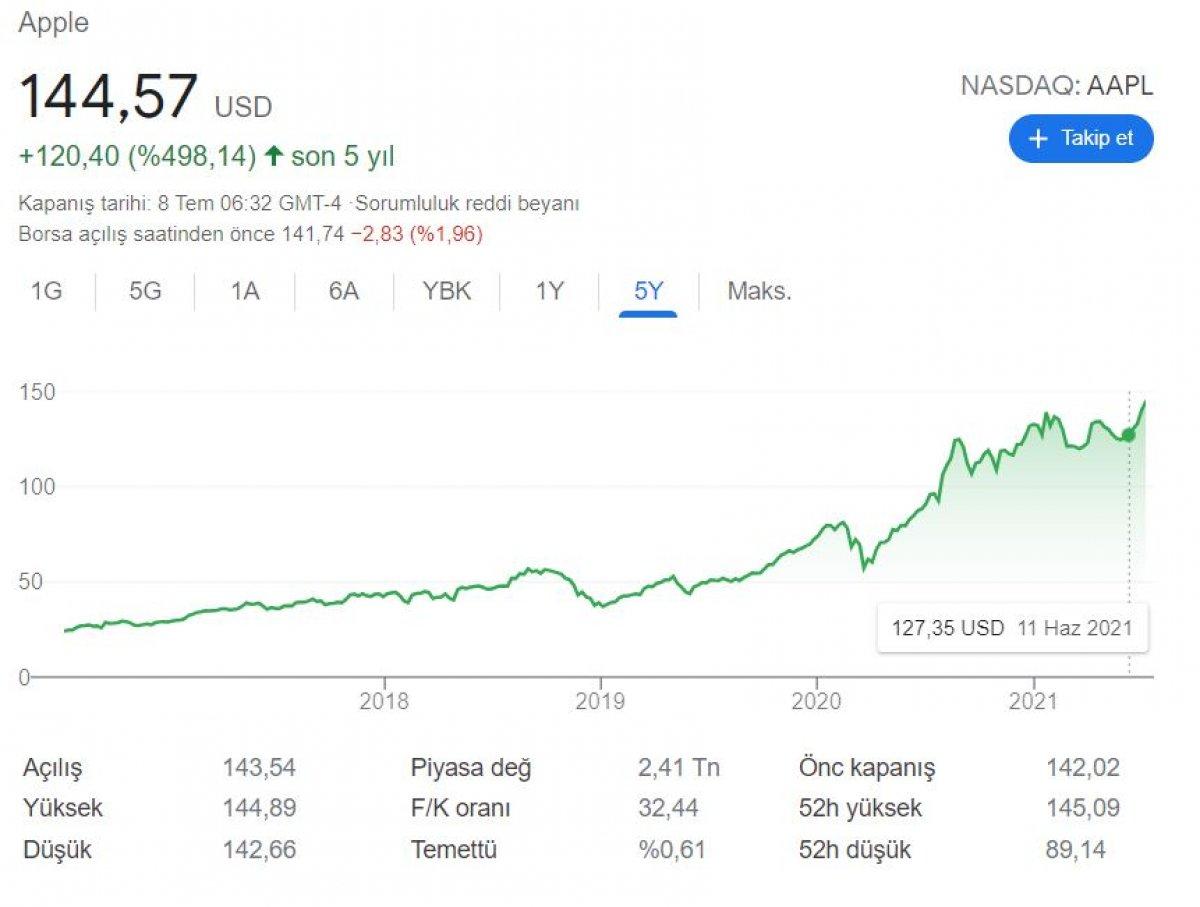Show the Maks. maximum range

pyautogui.click(x=759, y=292)
